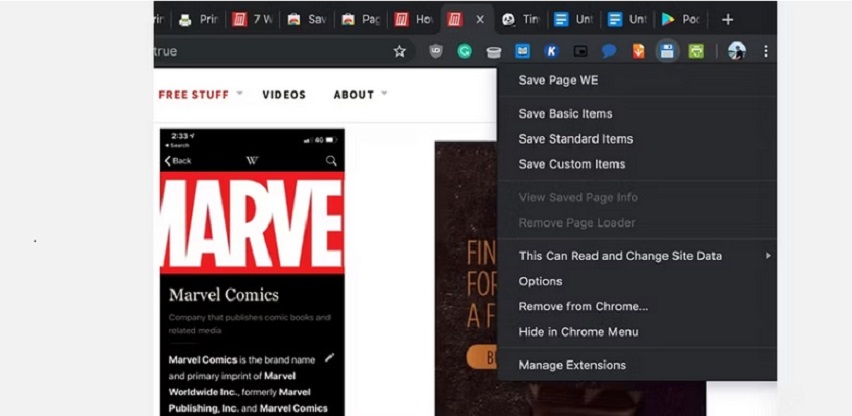The image size is (852, 416).
Task: Switch to the 'Pag' web store tab
Action: click(361, 20)
